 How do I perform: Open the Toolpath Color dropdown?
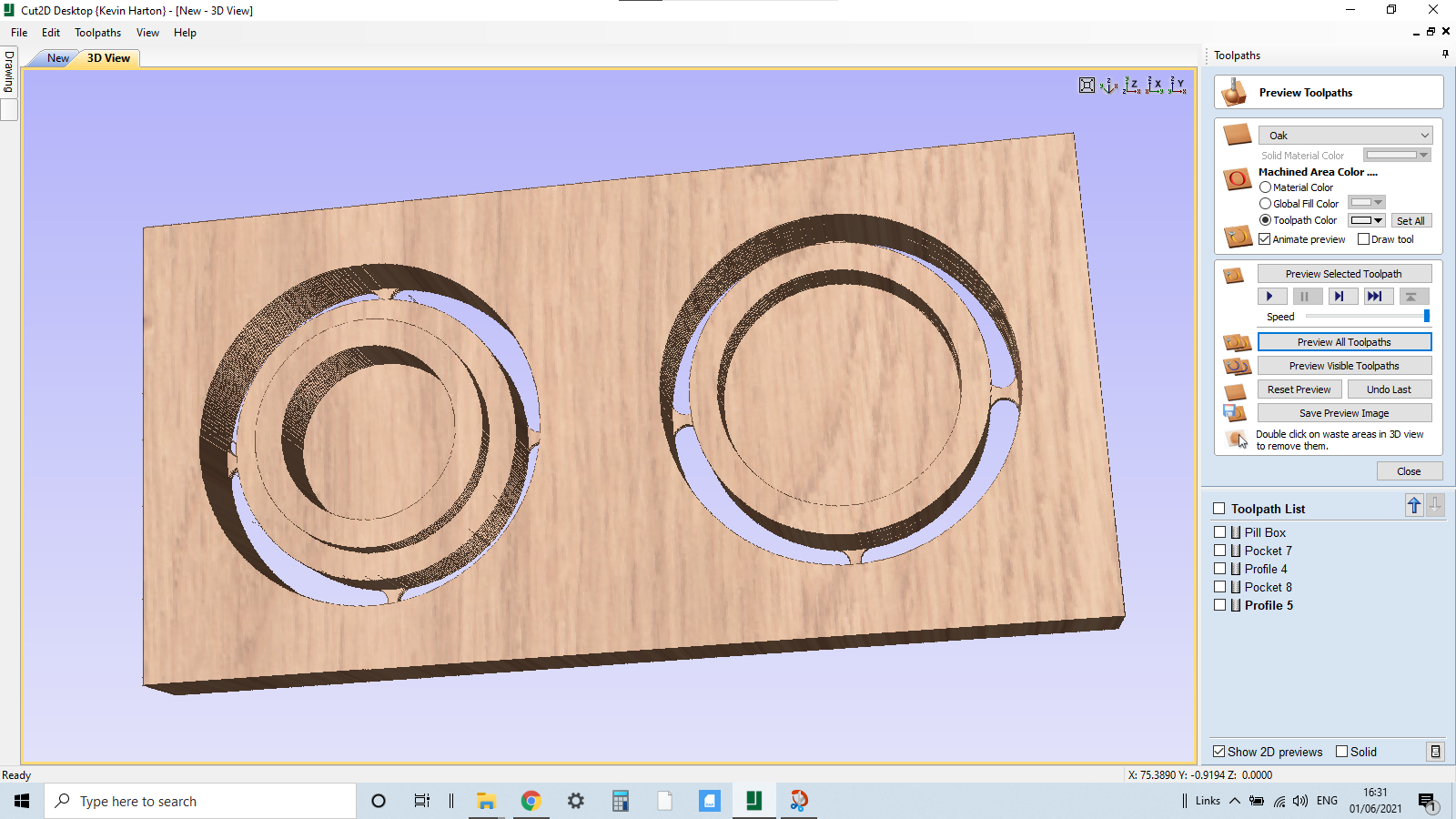pyautogui.click(x=1377, y=219)
